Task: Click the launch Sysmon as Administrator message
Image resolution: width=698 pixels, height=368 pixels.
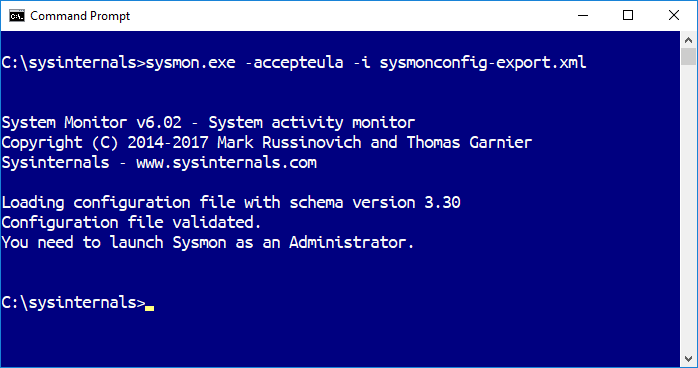Action: point(208,243)
